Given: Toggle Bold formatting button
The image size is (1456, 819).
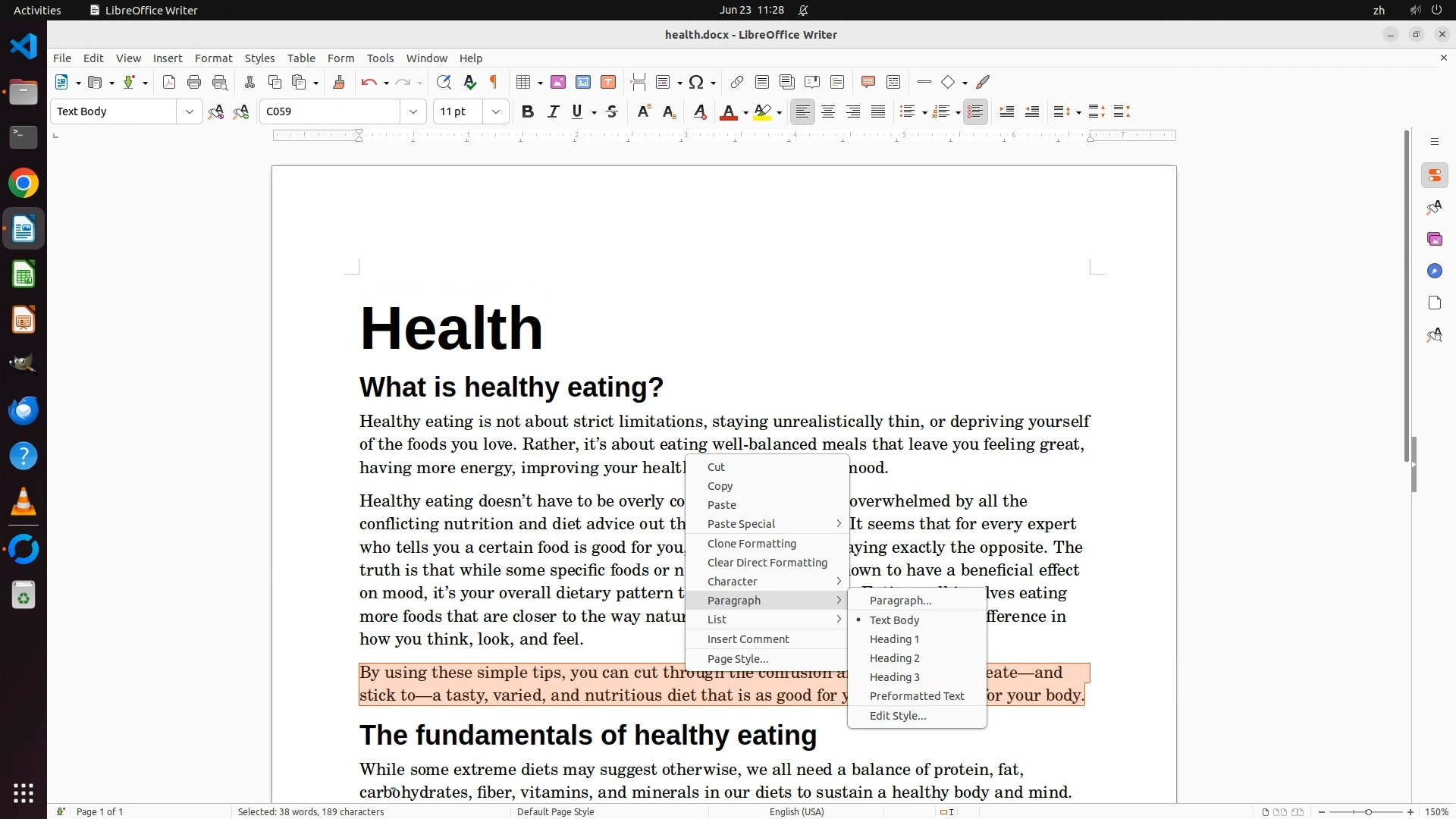Looking at the screenshot, I should pyautogui.click(x=528, y=112).
